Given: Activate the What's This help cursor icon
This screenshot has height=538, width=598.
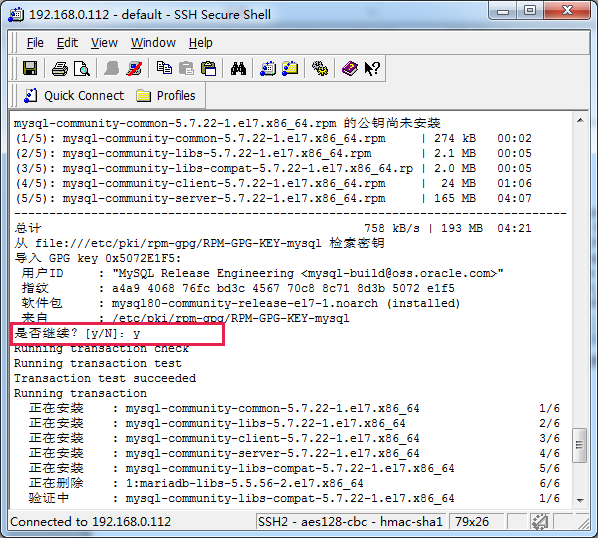Looking at the screenshot, I should tap(372, 69).
